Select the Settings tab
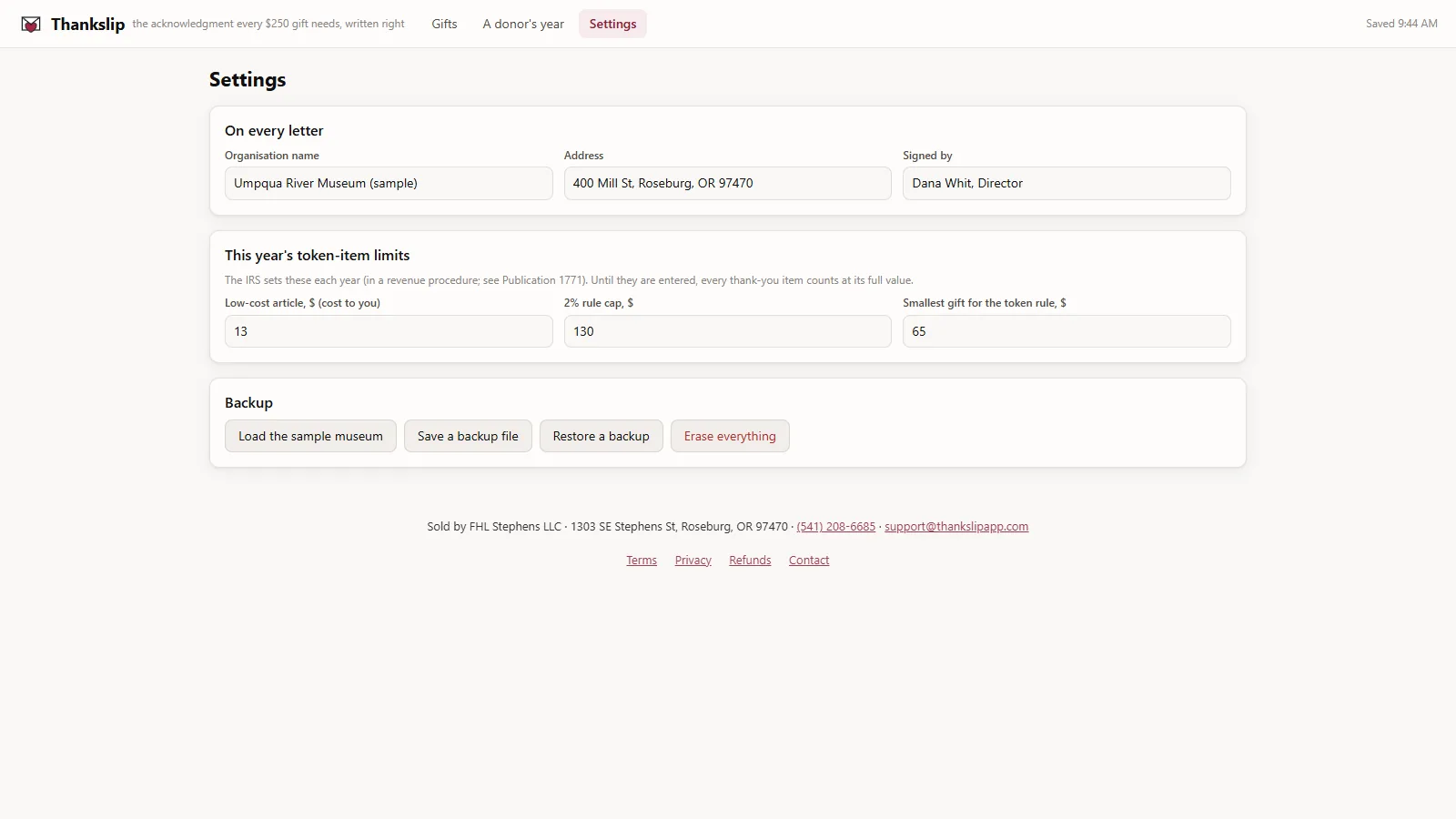1456x819 pixels. click(x=612, y=24)
